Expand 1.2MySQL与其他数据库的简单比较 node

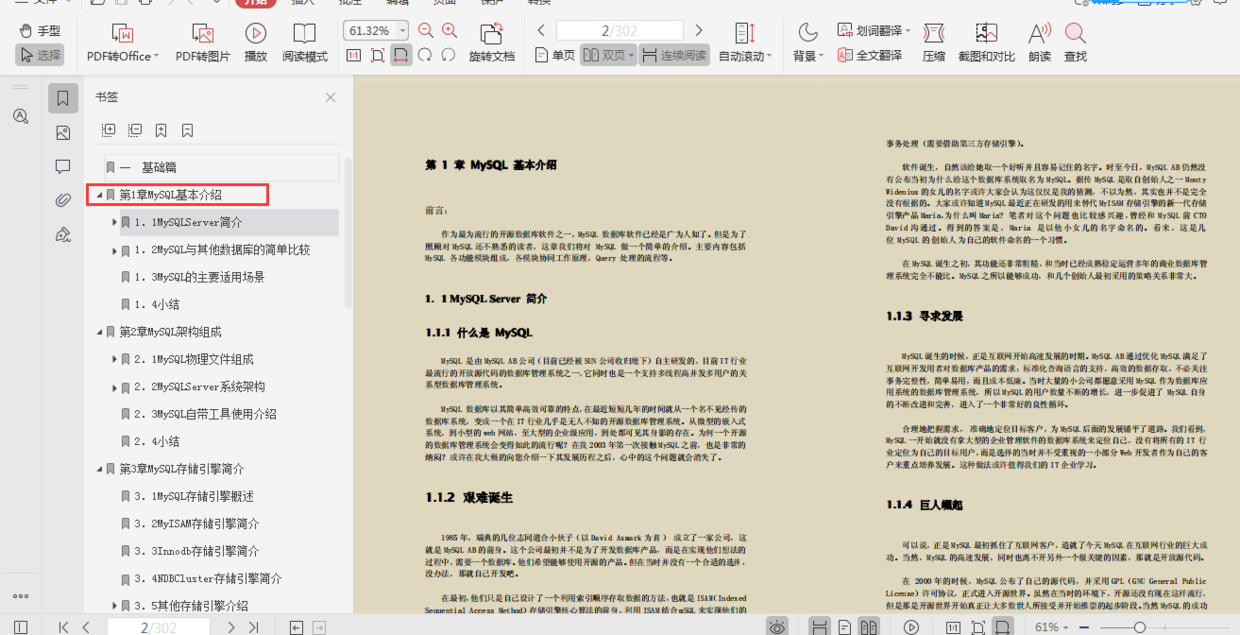pos(115,250)
